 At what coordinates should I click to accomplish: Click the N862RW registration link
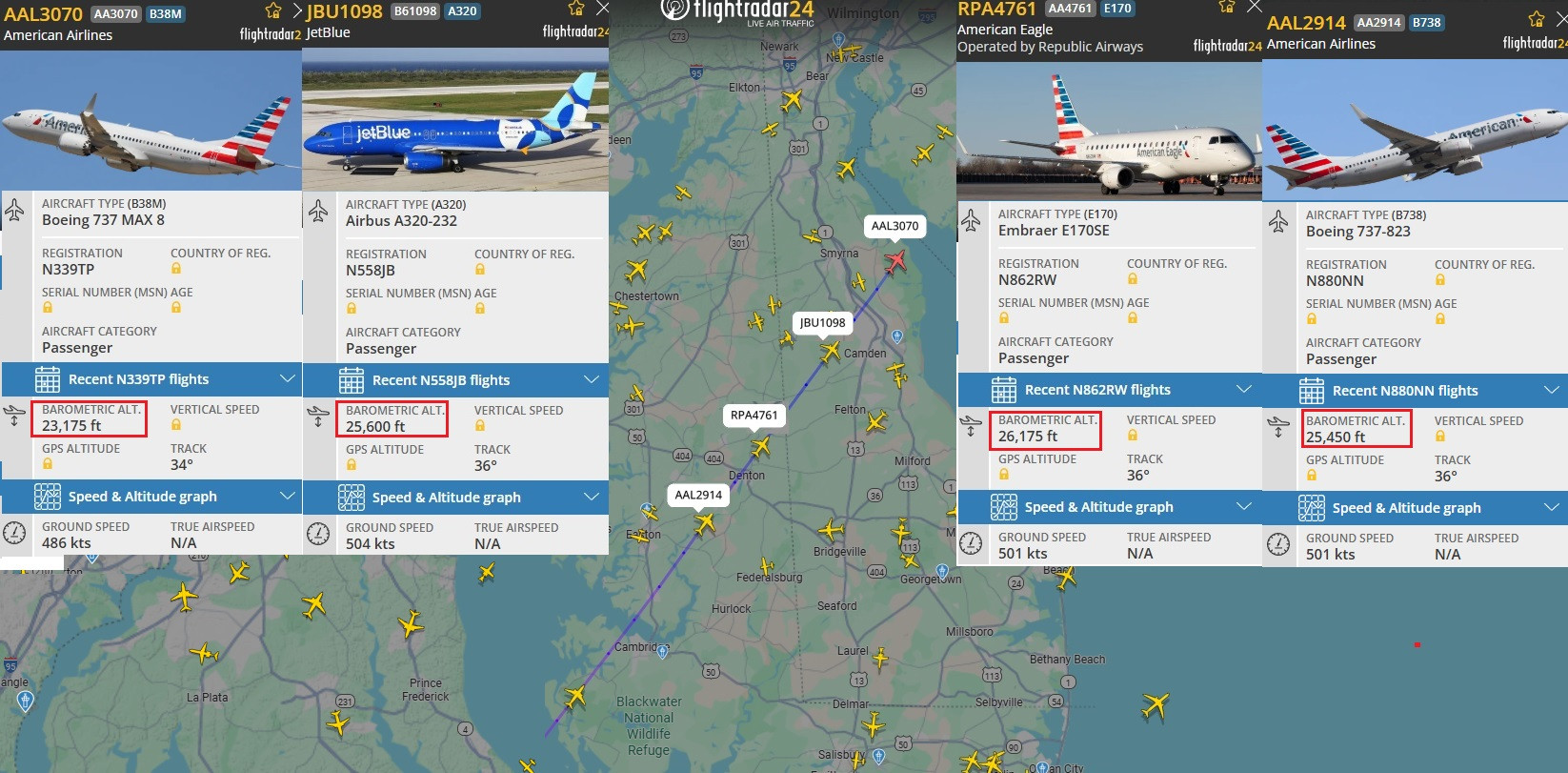pyautogui.click(x=1027, y=280)
